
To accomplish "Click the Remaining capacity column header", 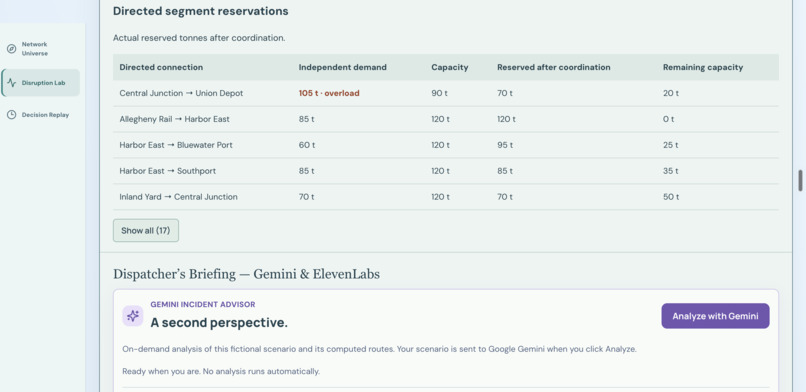I will point(703,67).
